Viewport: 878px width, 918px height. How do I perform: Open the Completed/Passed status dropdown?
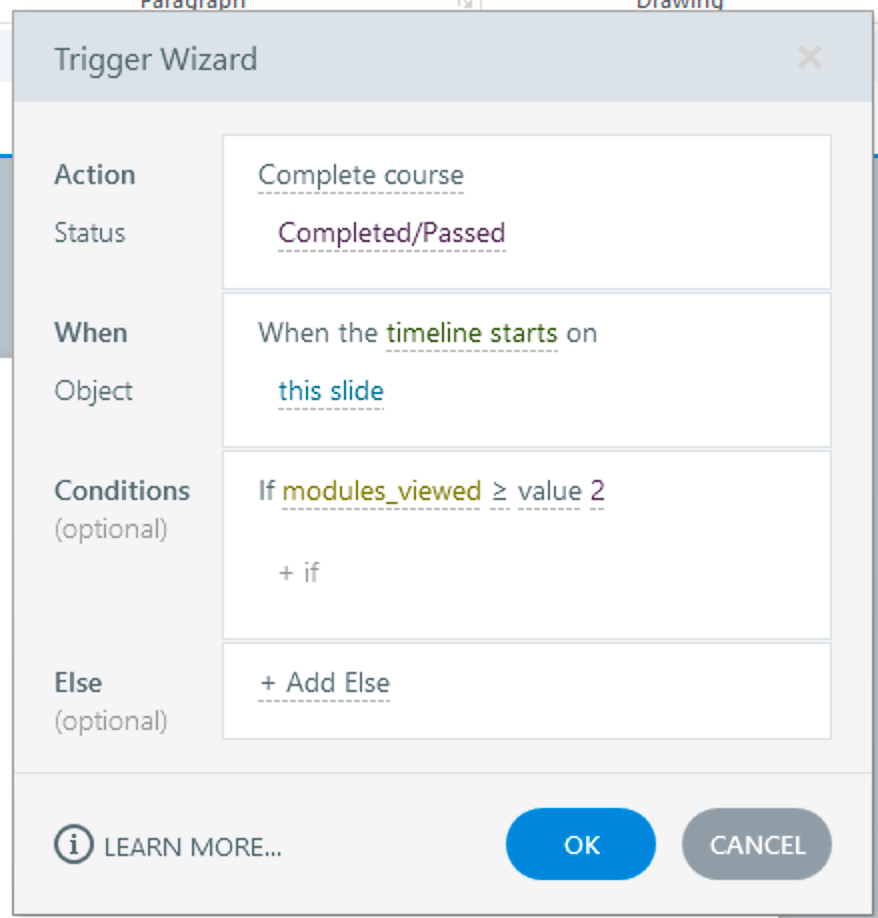coord(391,233)
